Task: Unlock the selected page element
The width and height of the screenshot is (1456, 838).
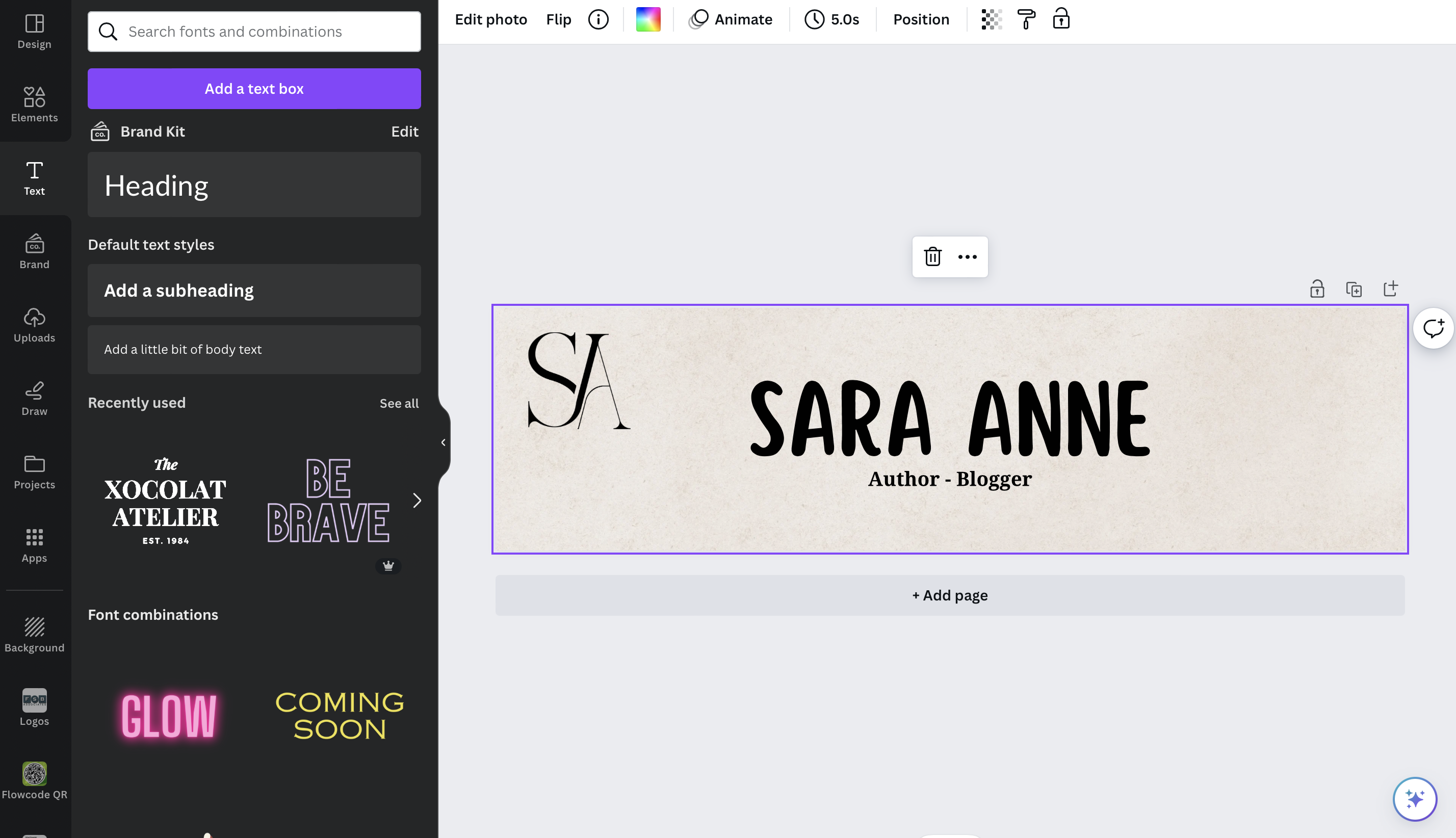Action: pyautogui.click(x=1317, y=289)
